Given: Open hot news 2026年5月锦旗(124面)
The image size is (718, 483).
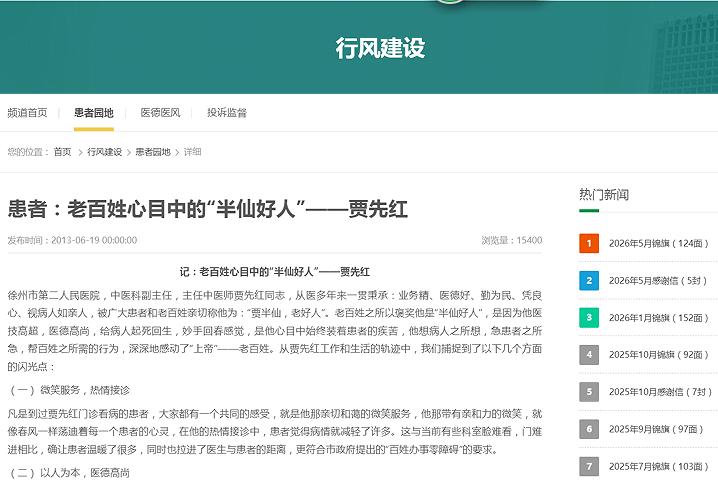Looking at the screenshot, I should [x=658, y=244].
